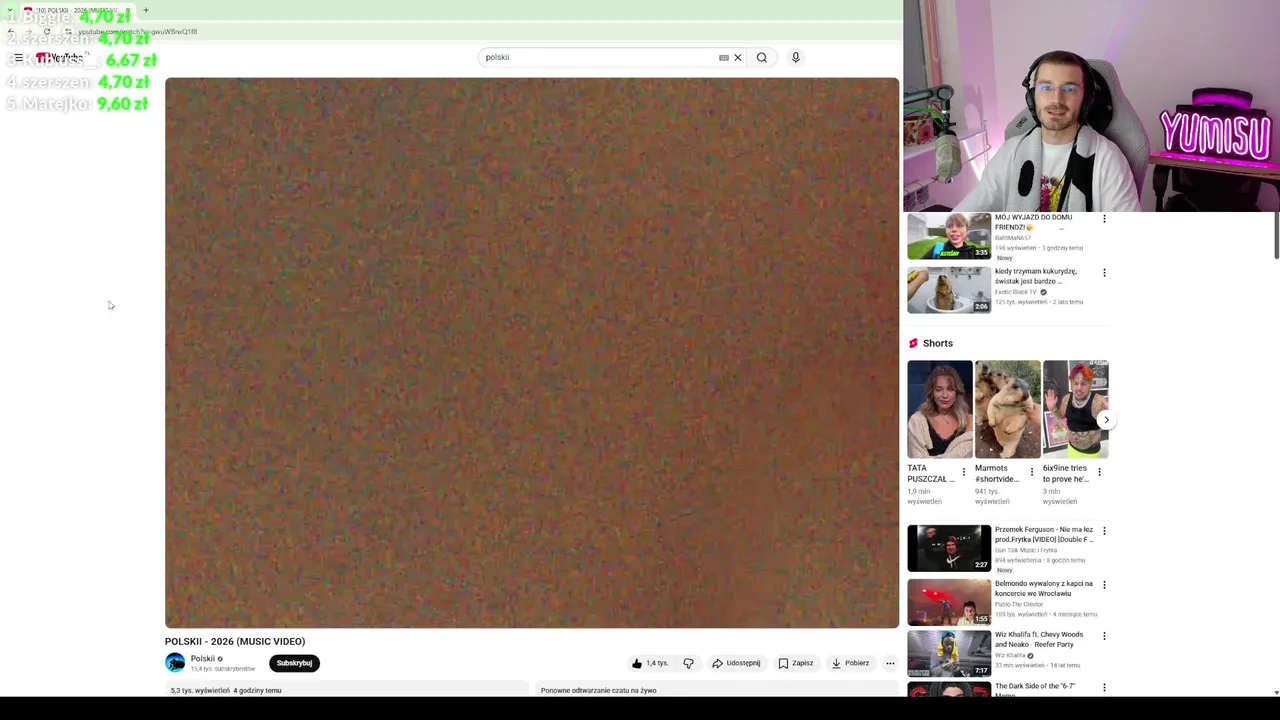The image size is (1280, 720).
Task: Open options for MÓJ WYJAZD DO DOMU video
Action: (x=1104, y=218)
